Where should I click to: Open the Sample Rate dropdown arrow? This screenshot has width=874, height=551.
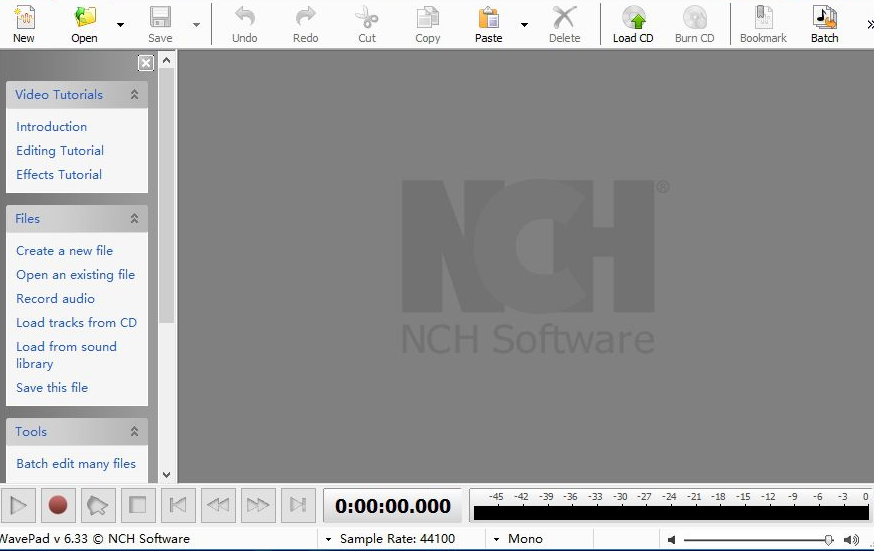(328, 539)
